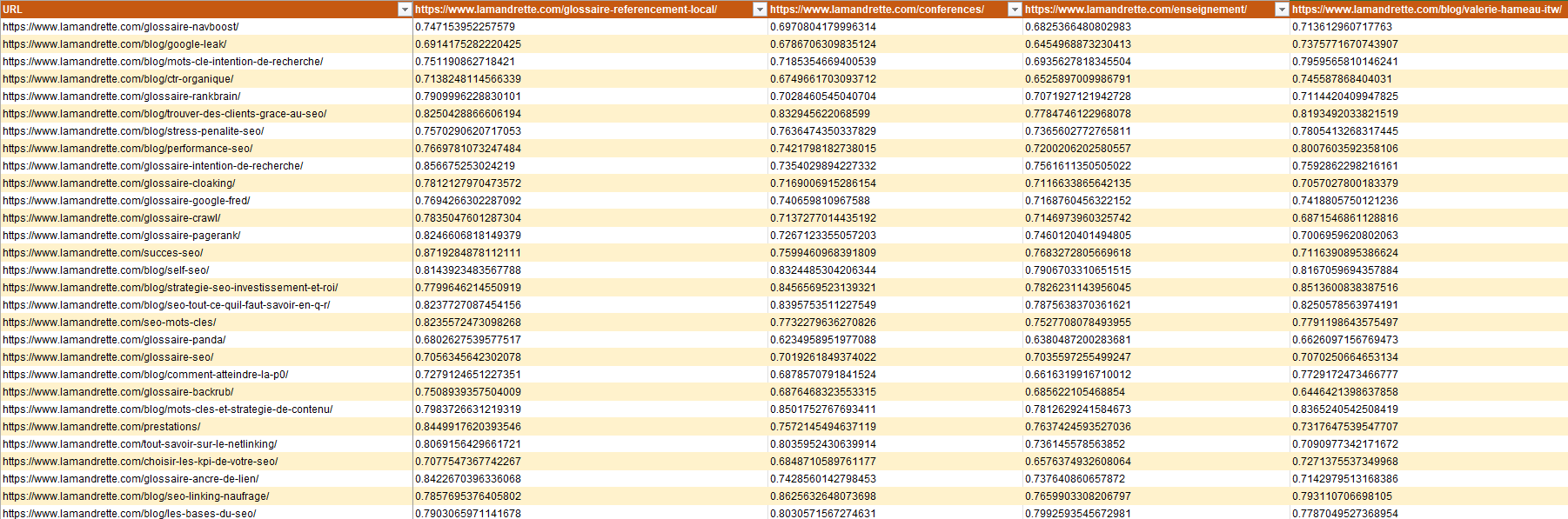This screenshot has height=519, width=1568.
Task: Click the stress-penalite-seo URL cell
Action: coord(206,131)
